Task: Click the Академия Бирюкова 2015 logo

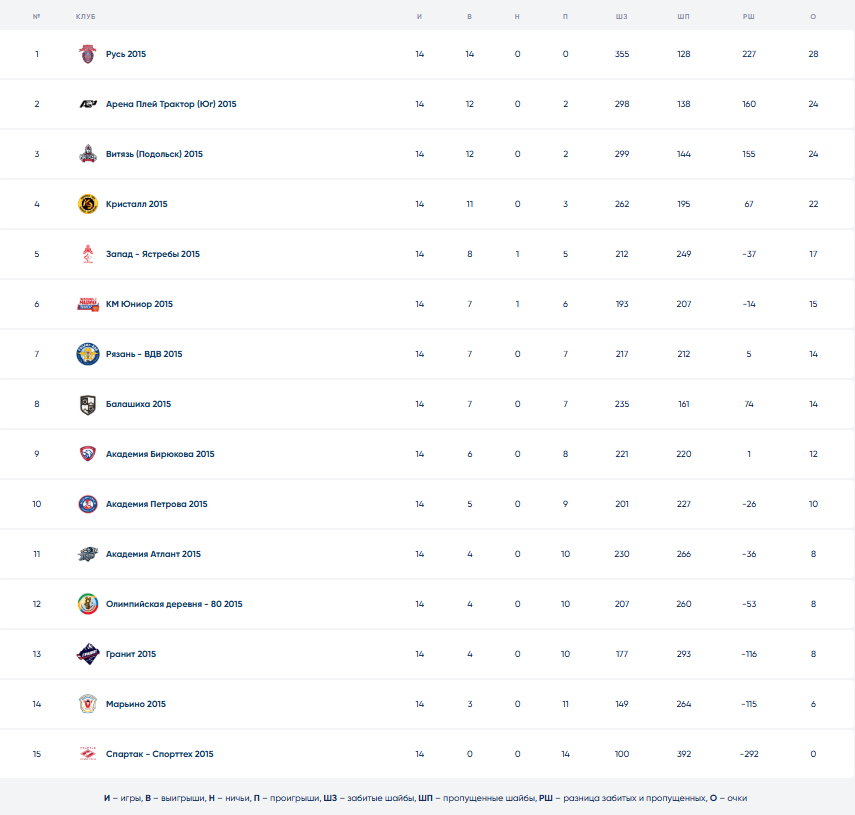Action: 88,454
